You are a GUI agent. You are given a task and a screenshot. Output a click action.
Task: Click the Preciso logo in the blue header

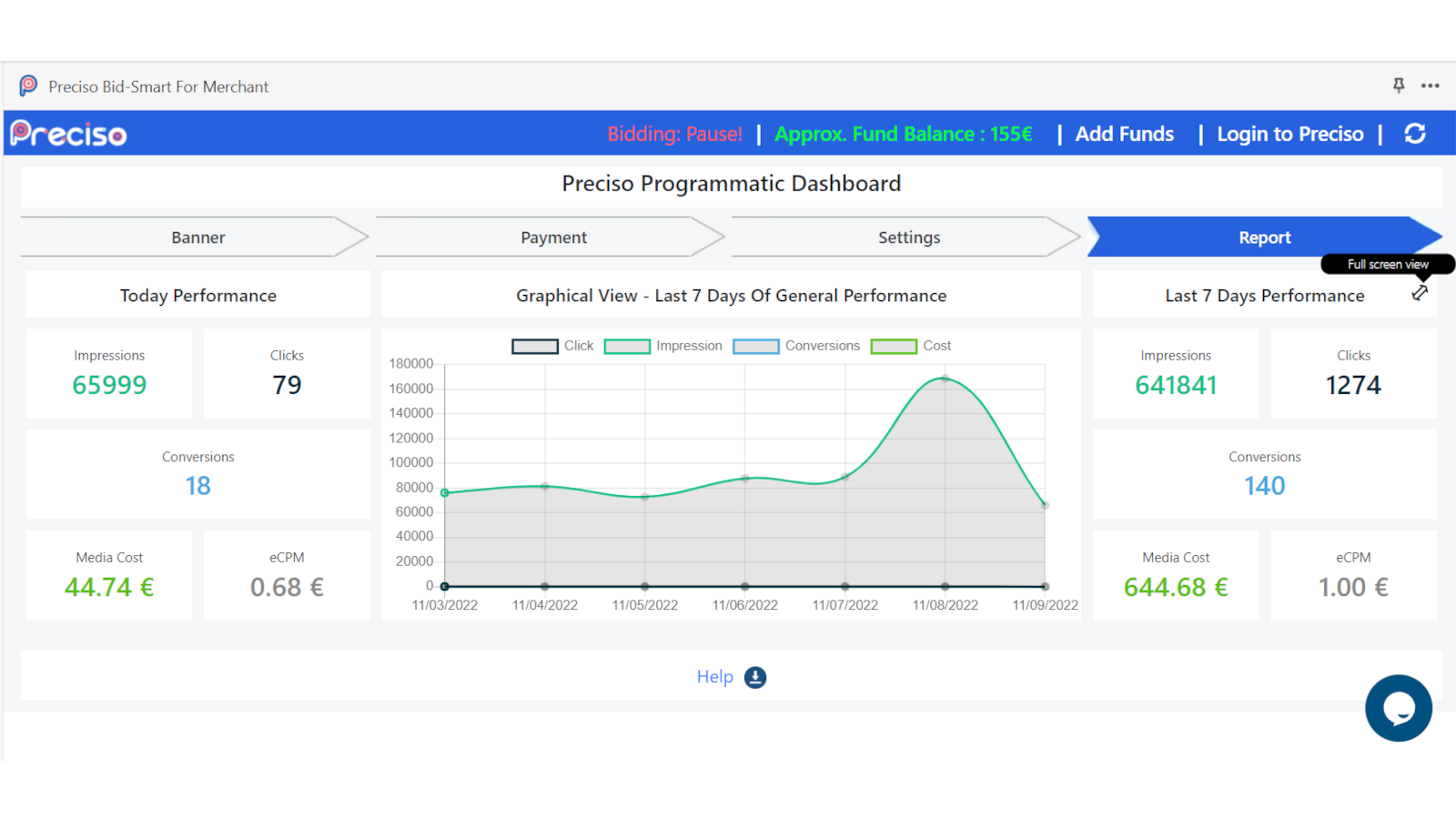click(67, 134)
